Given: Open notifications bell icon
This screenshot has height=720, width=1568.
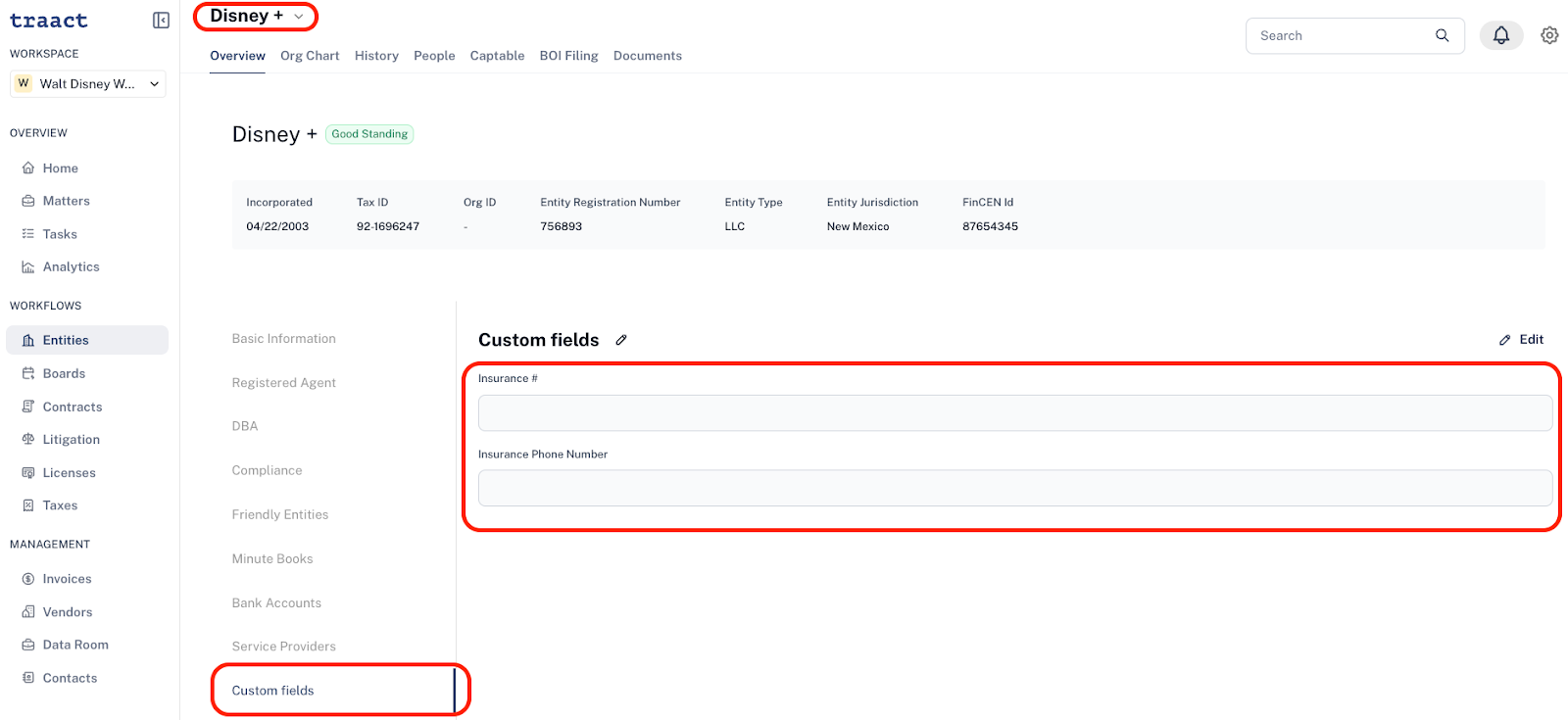Looking at the screenshot, I should [1501, 35].
